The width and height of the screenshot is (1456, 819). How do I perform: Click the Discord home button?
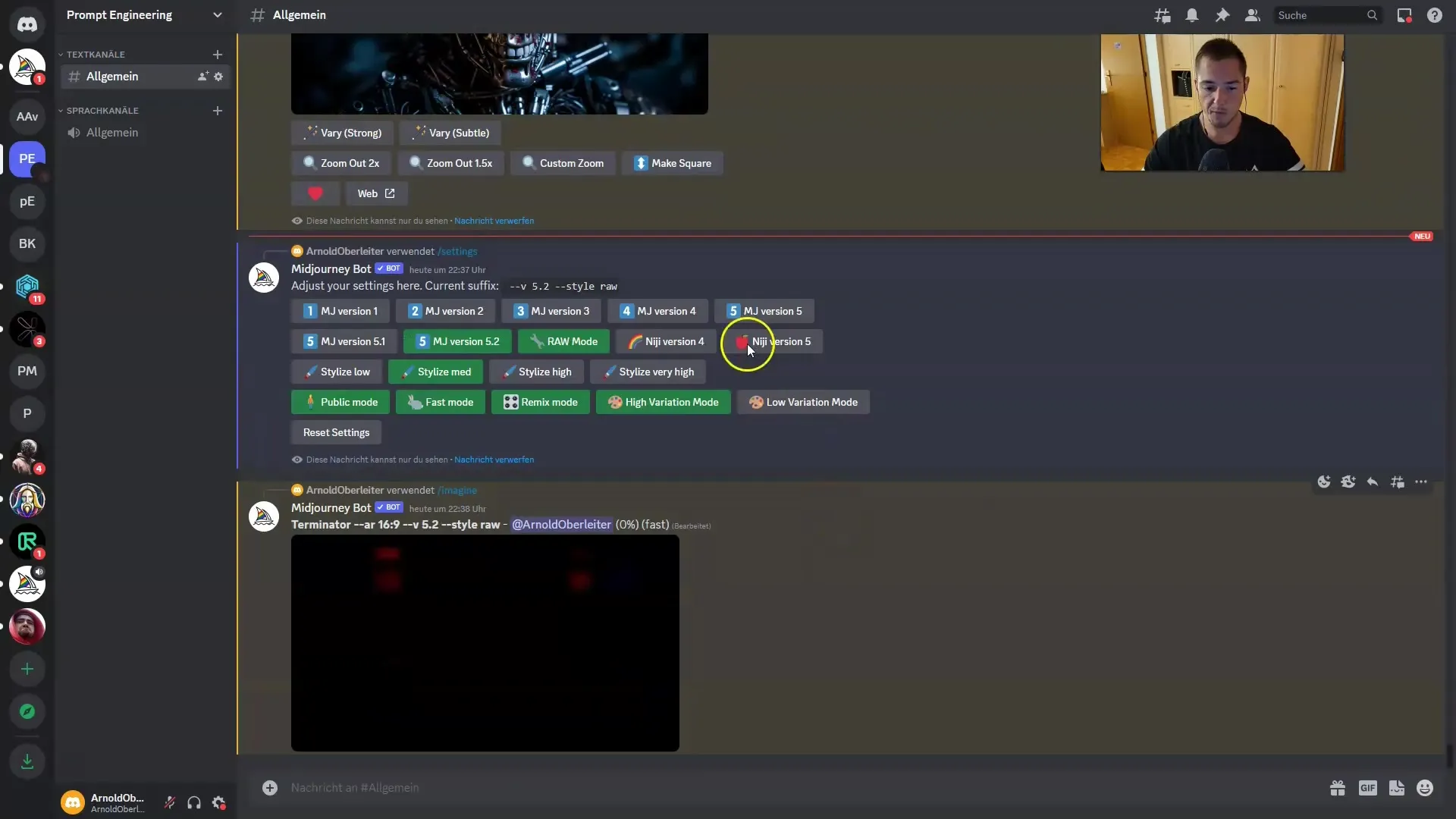coord(27,24)
